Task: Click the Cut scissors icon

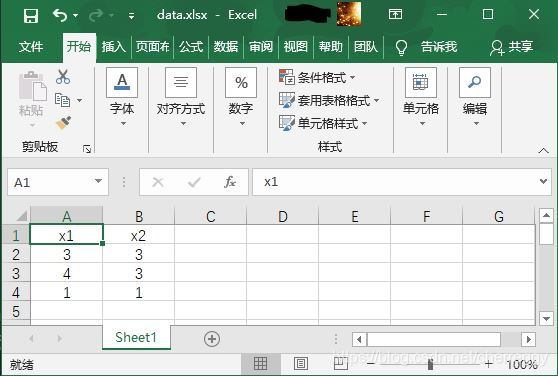Action: (63, 77)
